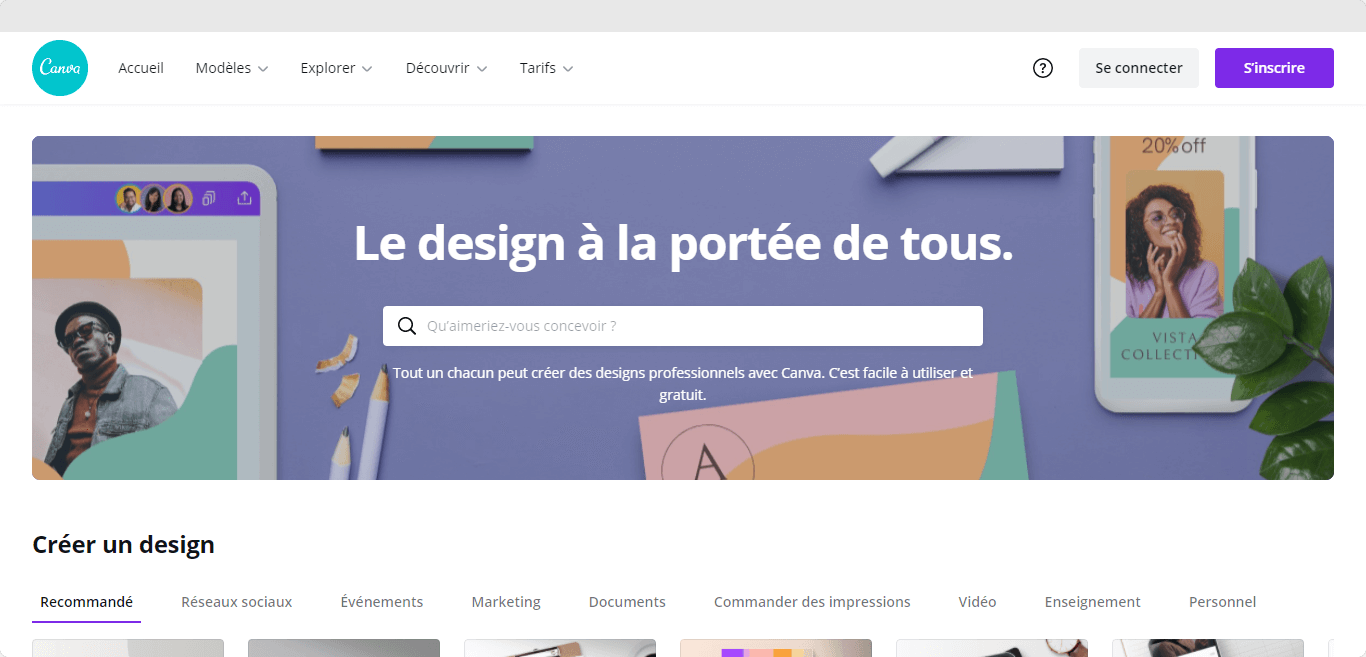The height and width of the screenshot is (657, 1366).
Task: Expand the Explorer dropdown menu
Action: (336, 68)
